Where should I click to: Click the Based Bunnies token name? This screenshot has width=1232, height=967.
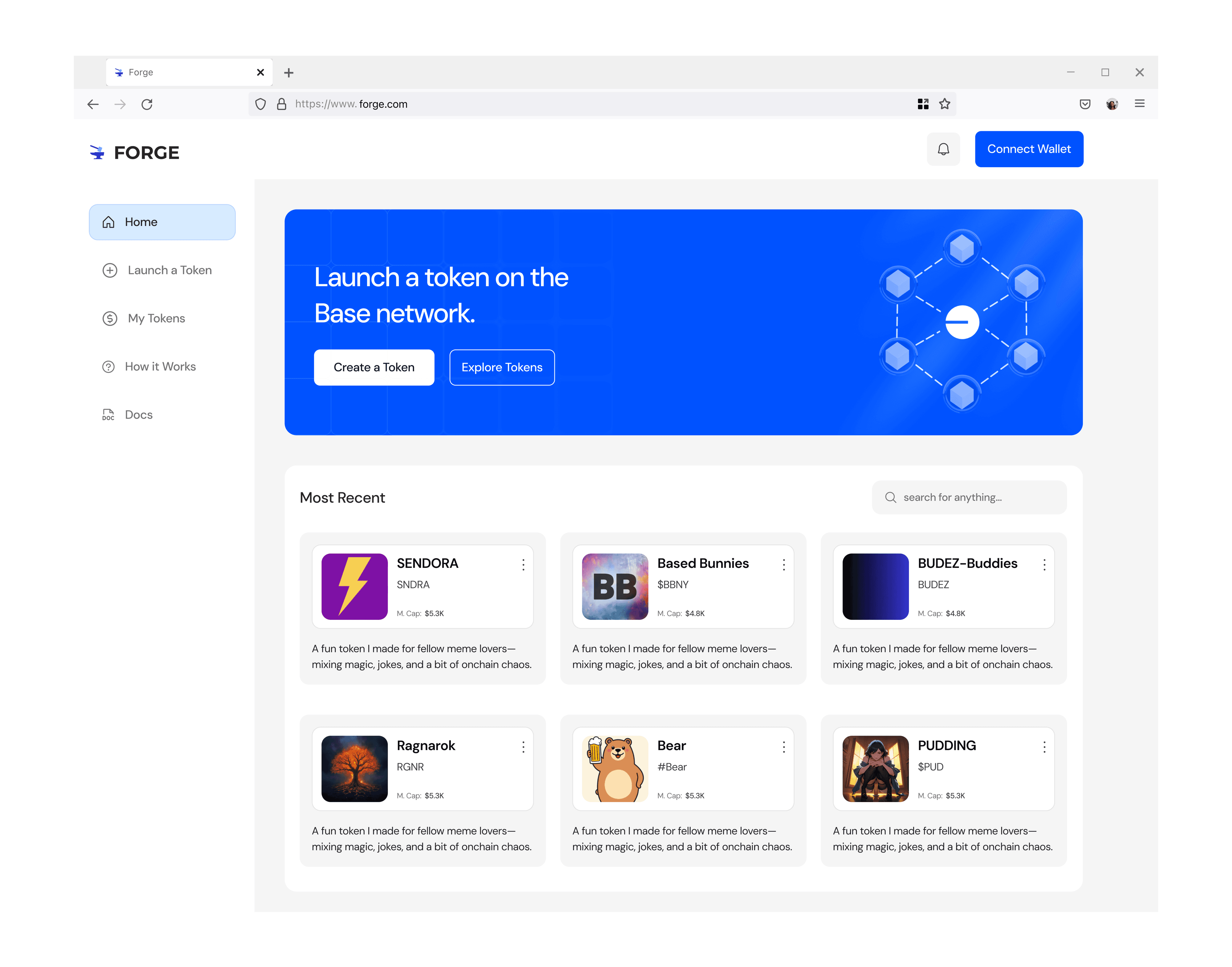coord(703,563)
